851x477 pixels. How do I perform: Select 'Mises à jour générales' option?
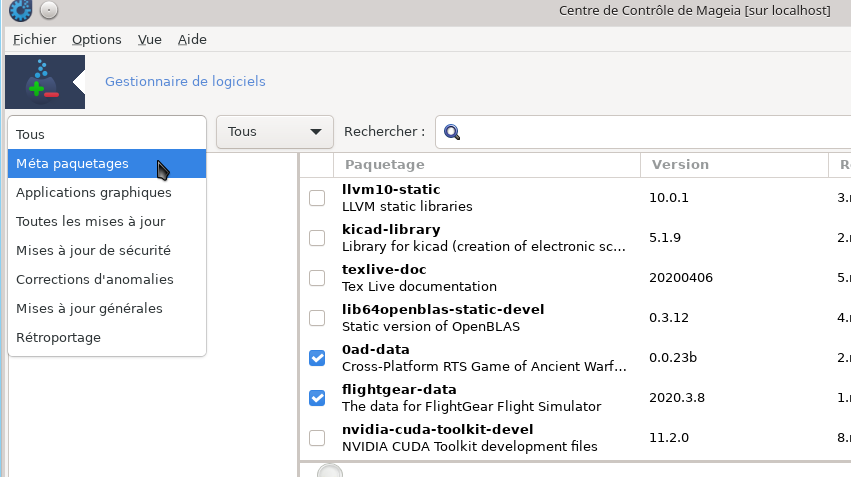107,308
